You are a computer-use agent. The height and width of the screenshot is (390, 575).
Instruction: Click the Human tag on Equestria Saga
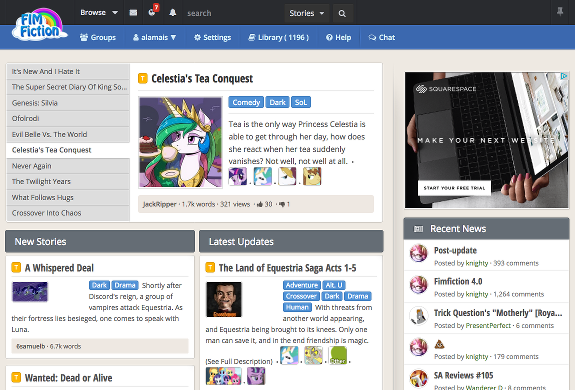click(x=297, y=307)
